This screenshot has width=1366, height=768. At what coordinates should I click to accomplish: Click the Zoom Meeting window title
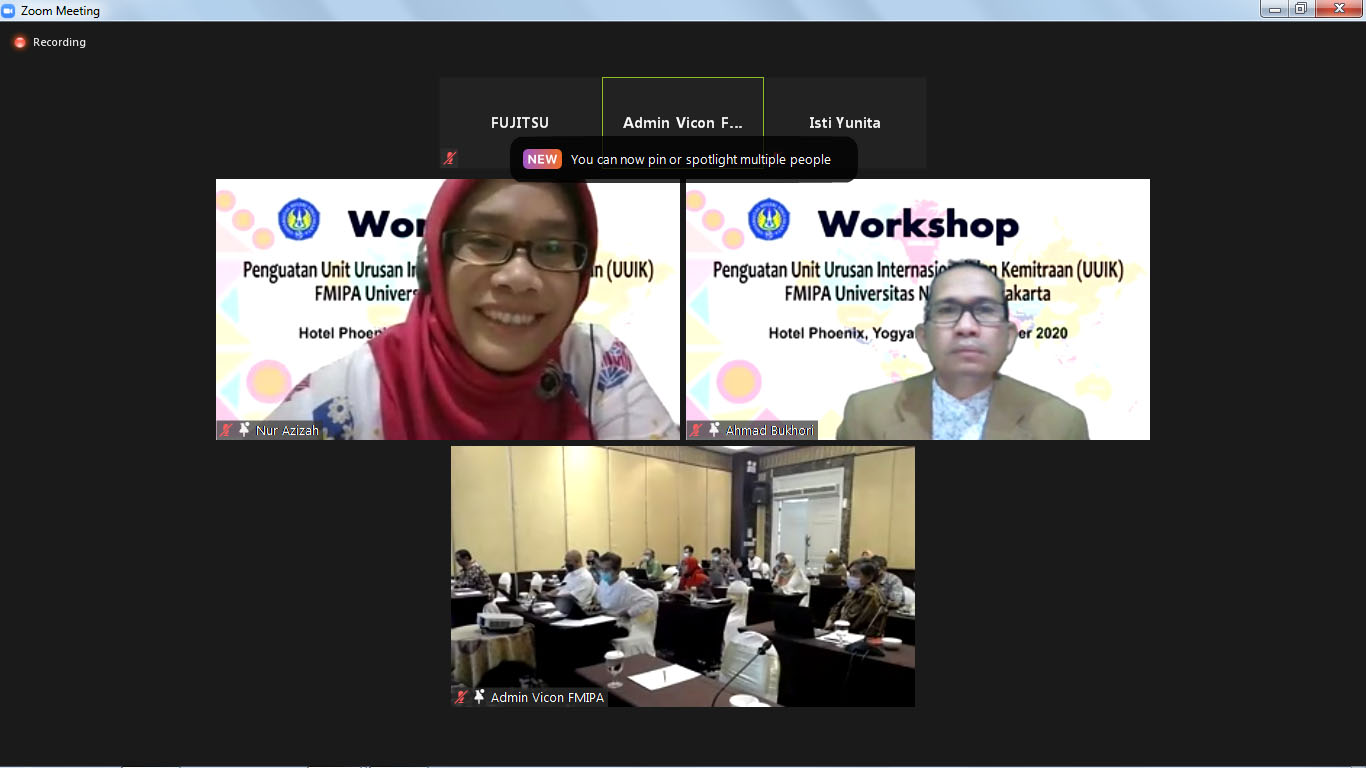click(60, 11)
